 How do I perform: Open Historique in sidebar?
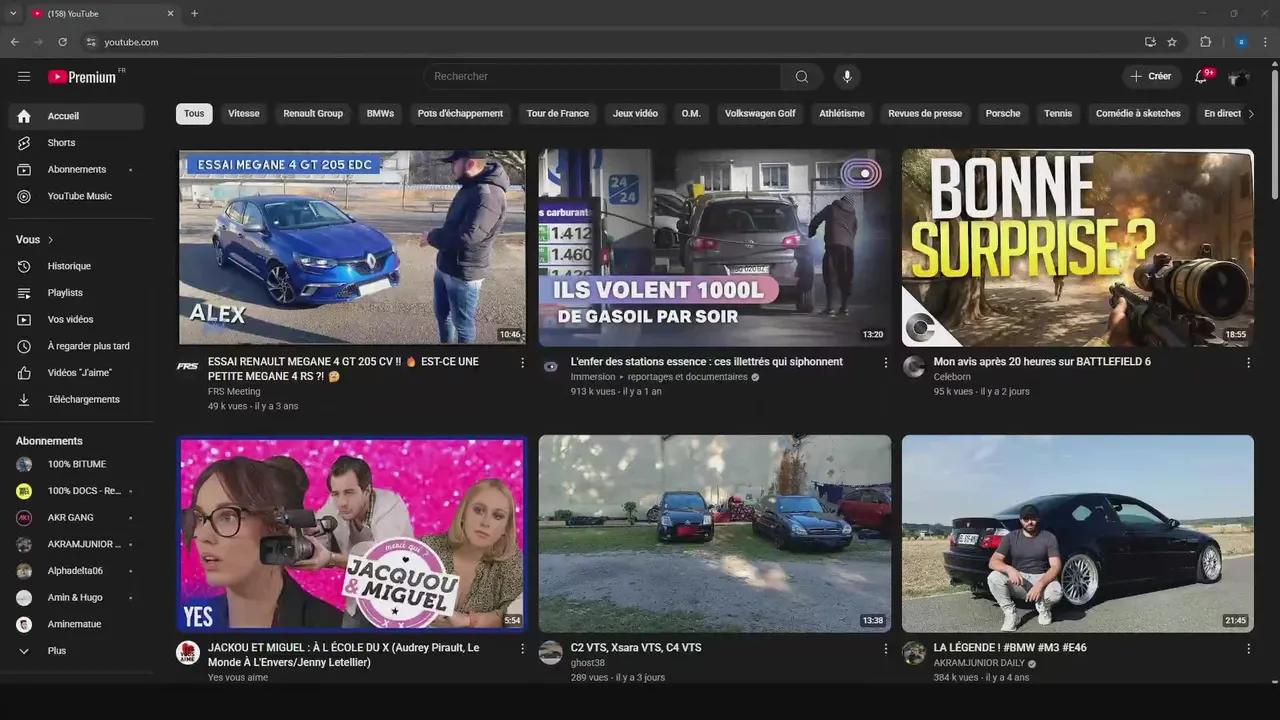(76, 266)
